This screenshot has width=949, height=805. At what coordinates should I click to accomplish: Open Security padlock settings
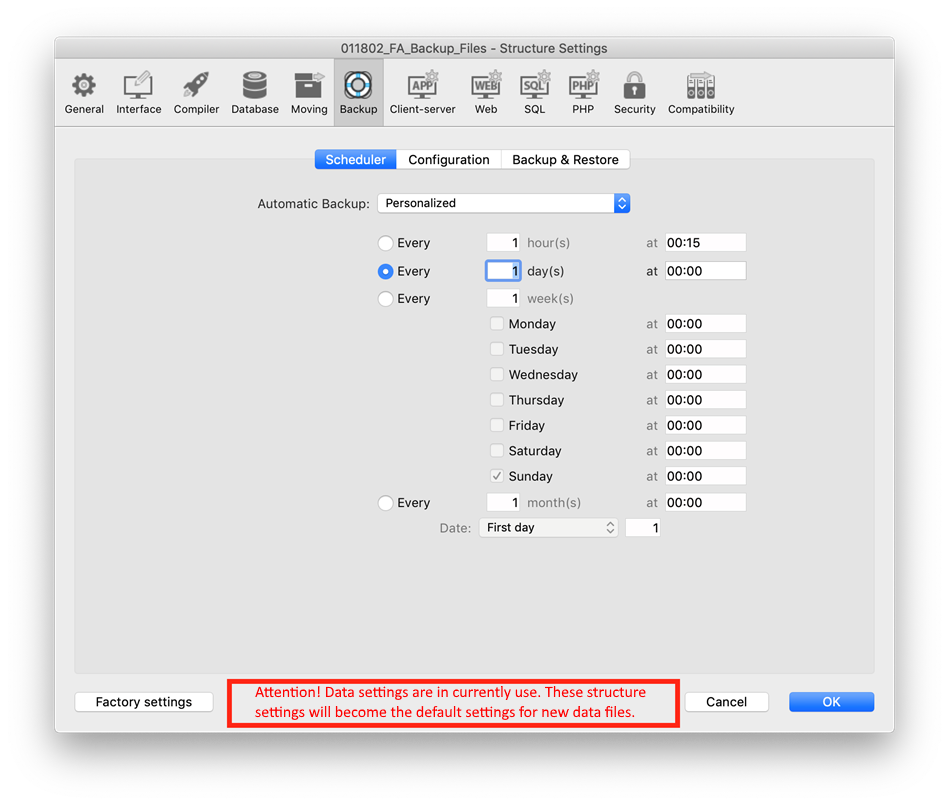(634, 93)
